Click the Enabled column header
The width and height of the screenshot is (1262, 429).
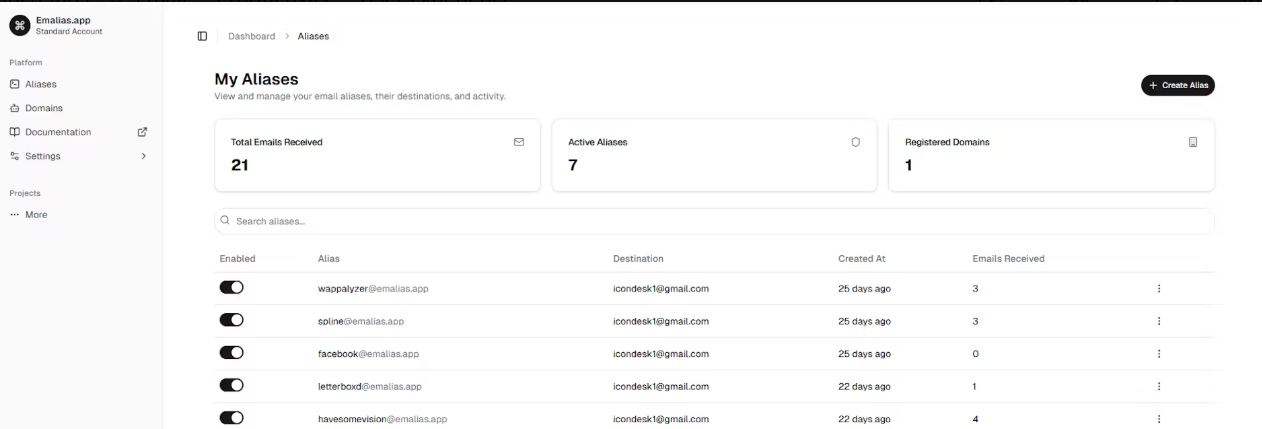click(x=237, y=258)
